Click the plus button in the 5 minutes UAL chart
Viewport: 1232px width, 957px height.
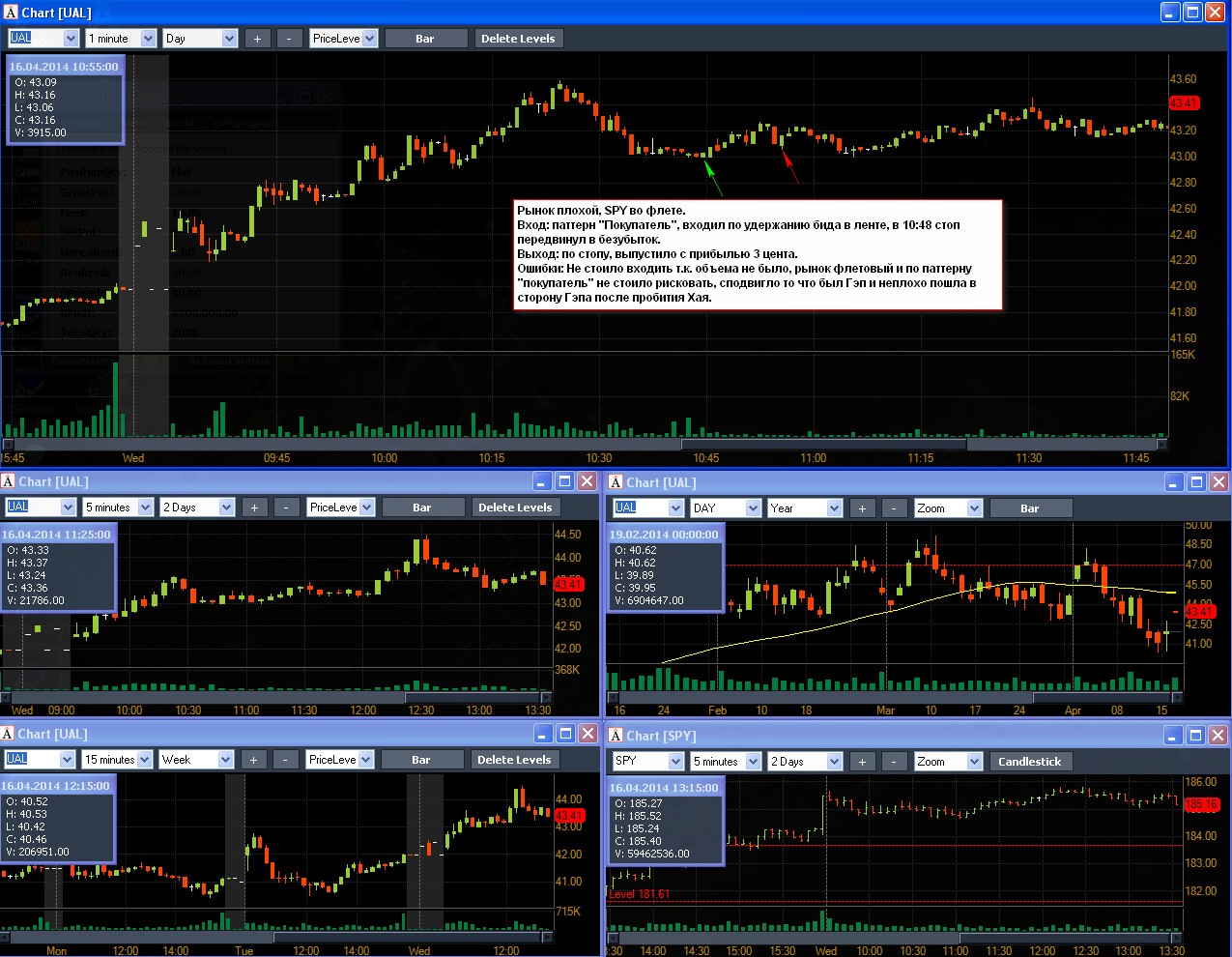click(254, 507)
